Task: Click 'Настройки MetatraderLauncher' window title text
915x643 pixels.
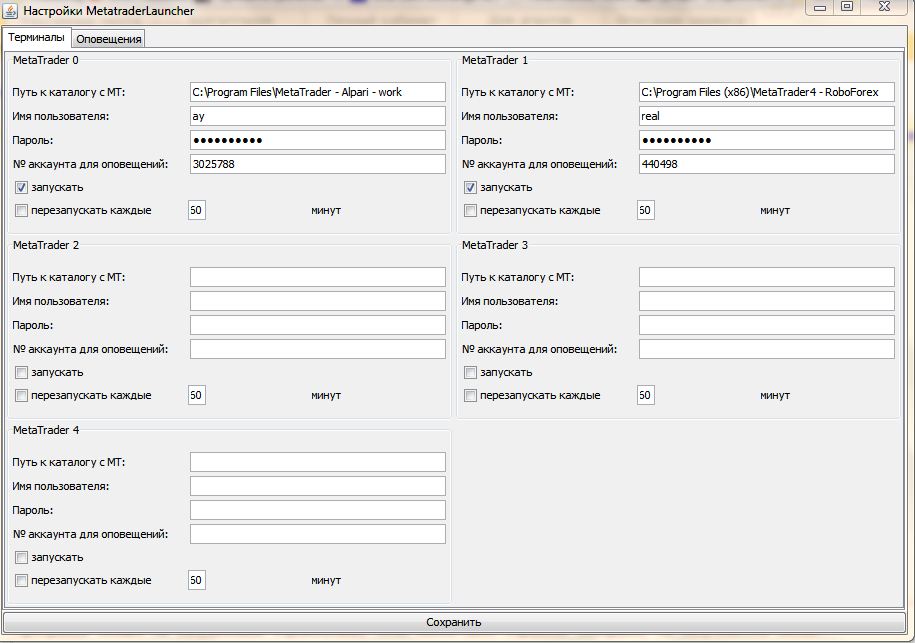Action: [109, 11]
